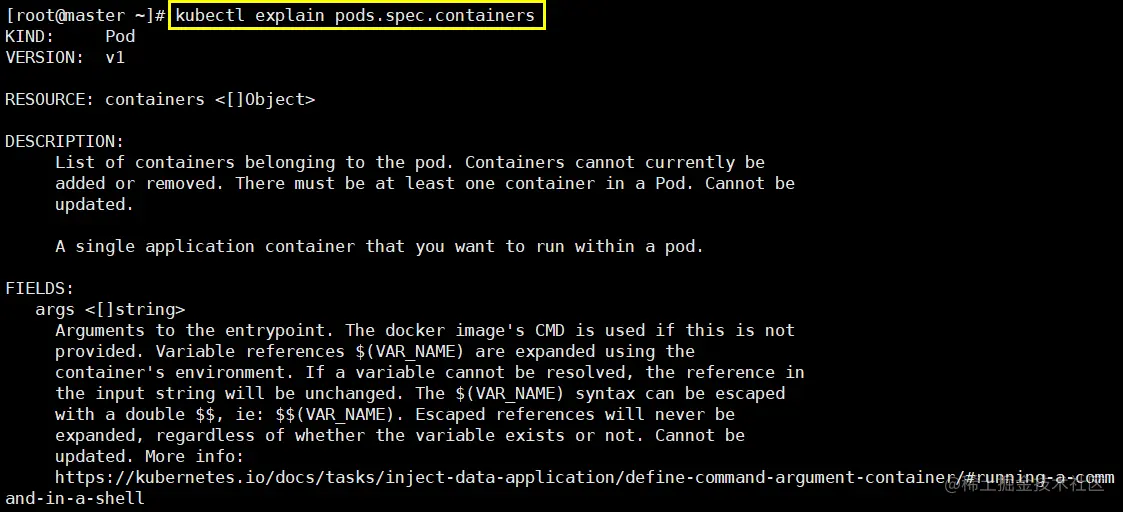Click the wrapped 'and-in-a-shell' URL ending

[x=75, y=498]
